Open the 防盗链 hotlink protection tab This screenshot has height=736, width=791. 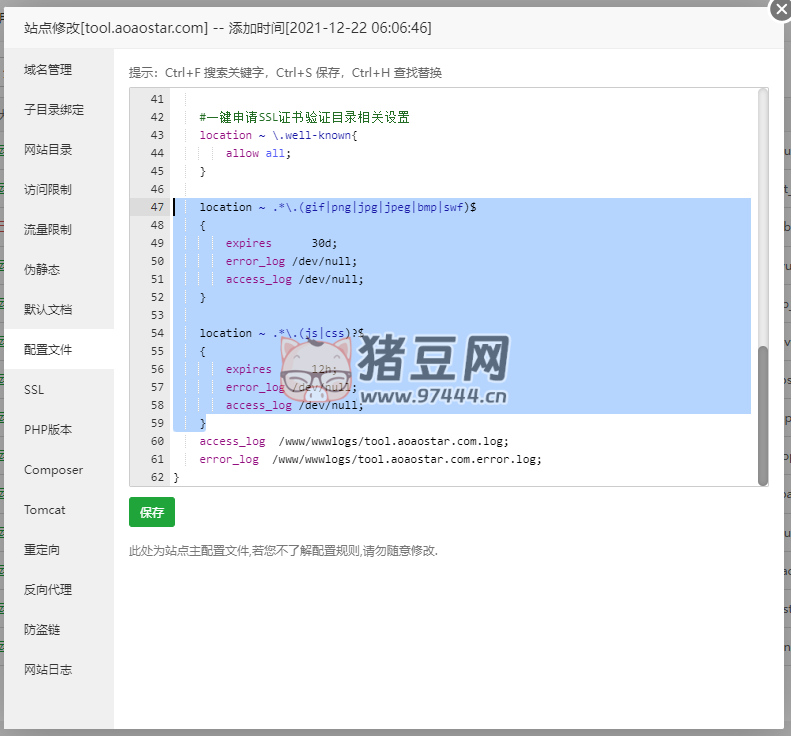(42, 630)
